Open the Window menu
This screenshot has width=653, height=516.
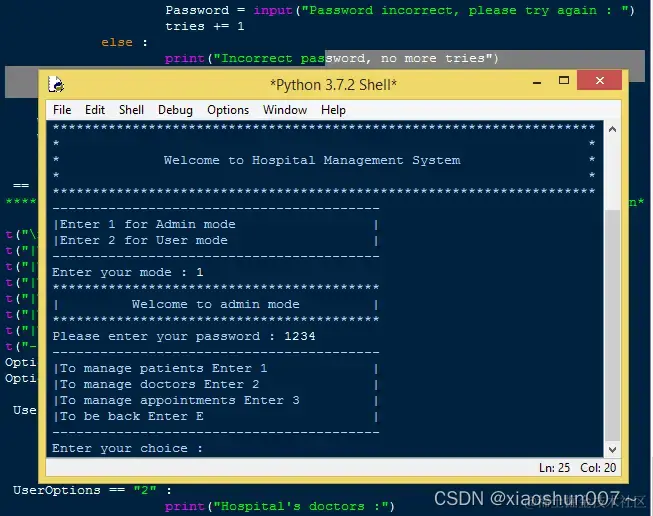pos(285,110)
